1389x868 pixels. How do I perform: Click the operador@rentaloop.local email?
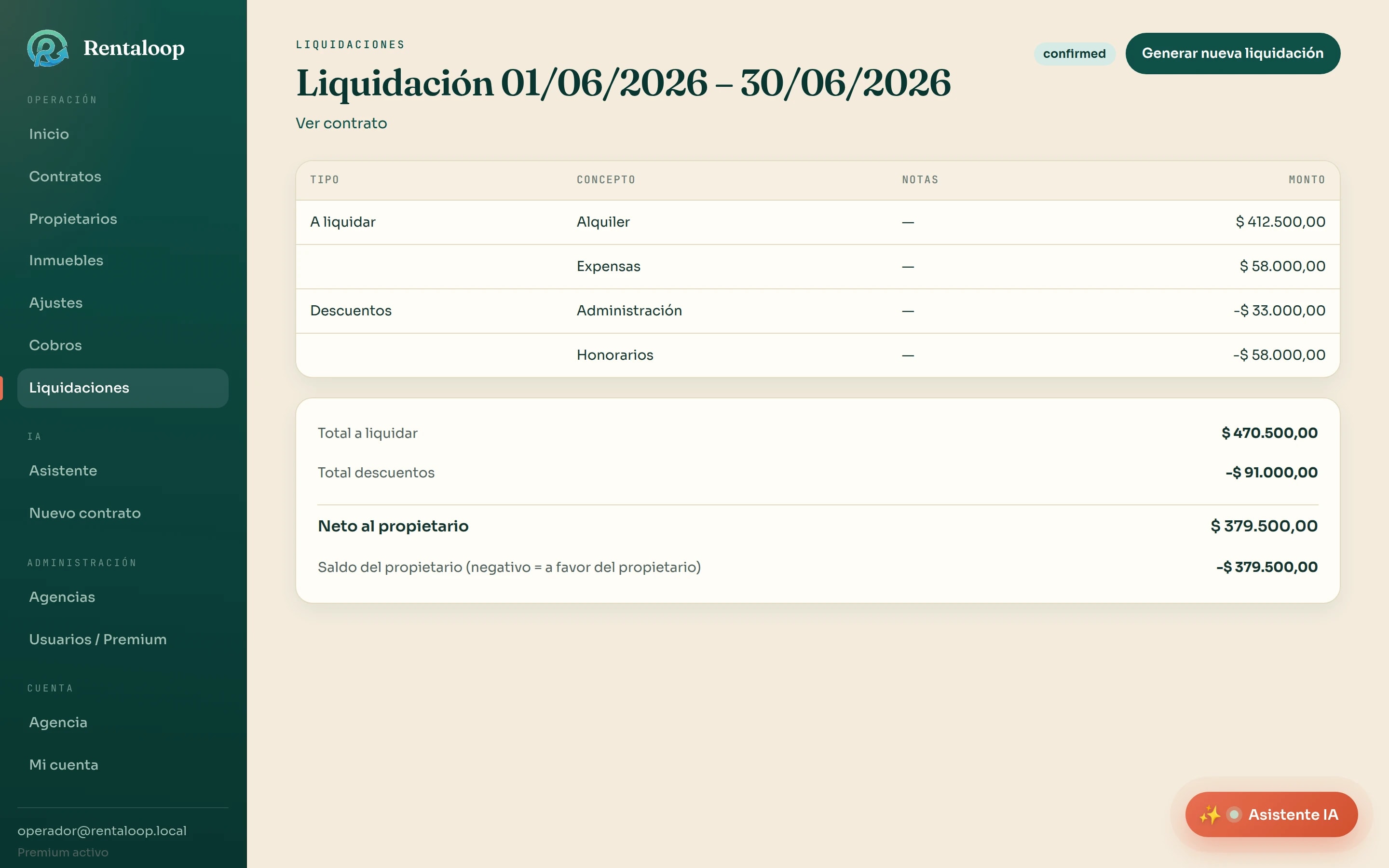(x=102, y=831)
